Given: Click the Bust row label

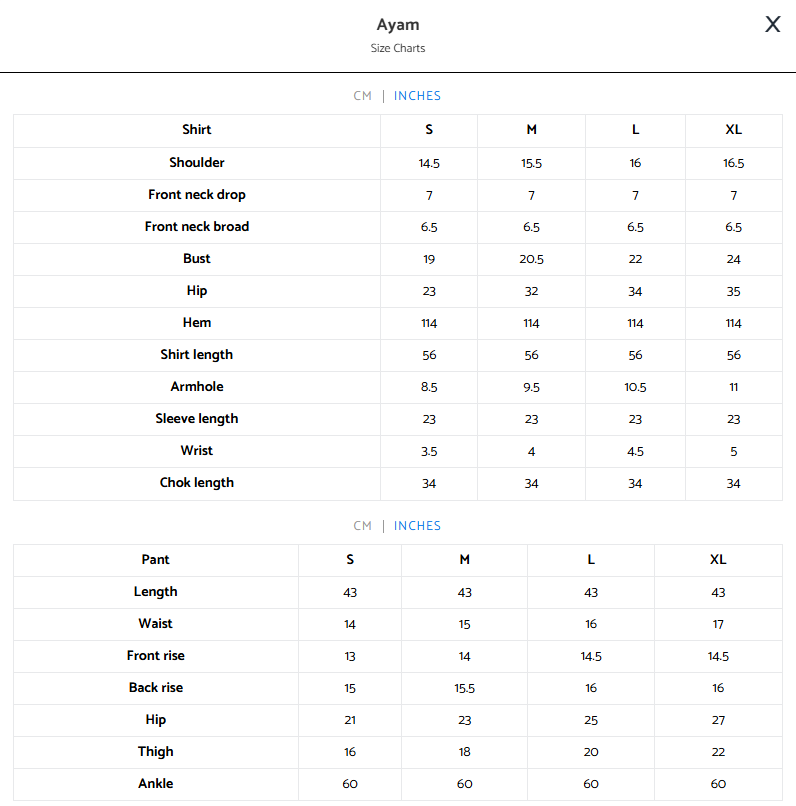Looking at the screenshot, I should point(197,259).
